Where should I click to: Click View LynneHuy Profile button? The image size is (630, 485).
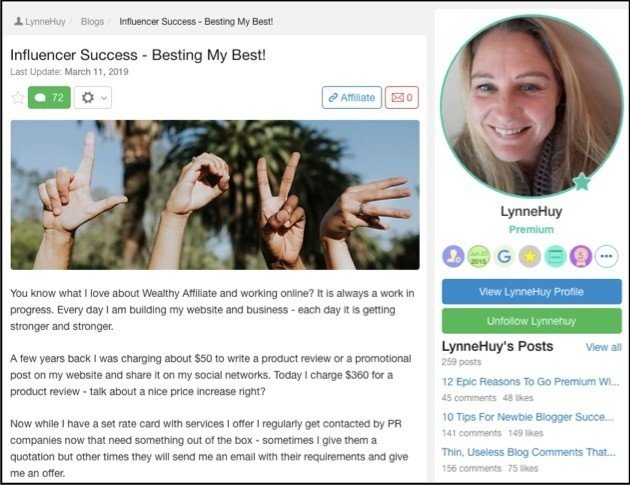[x=531, y=291]
